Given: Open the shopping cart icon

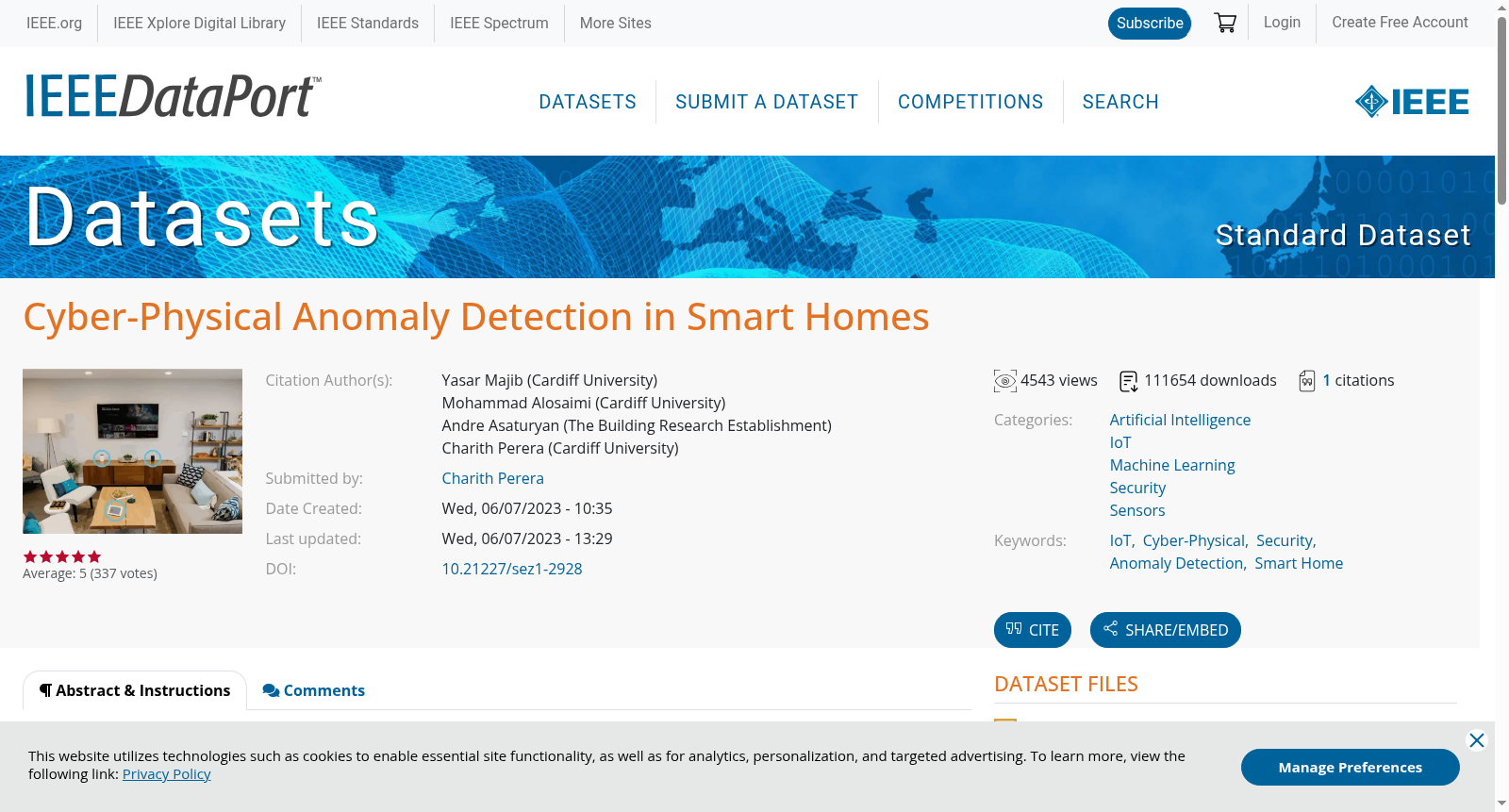Looking at the screenshot, I should click(x=1225, y=23).
